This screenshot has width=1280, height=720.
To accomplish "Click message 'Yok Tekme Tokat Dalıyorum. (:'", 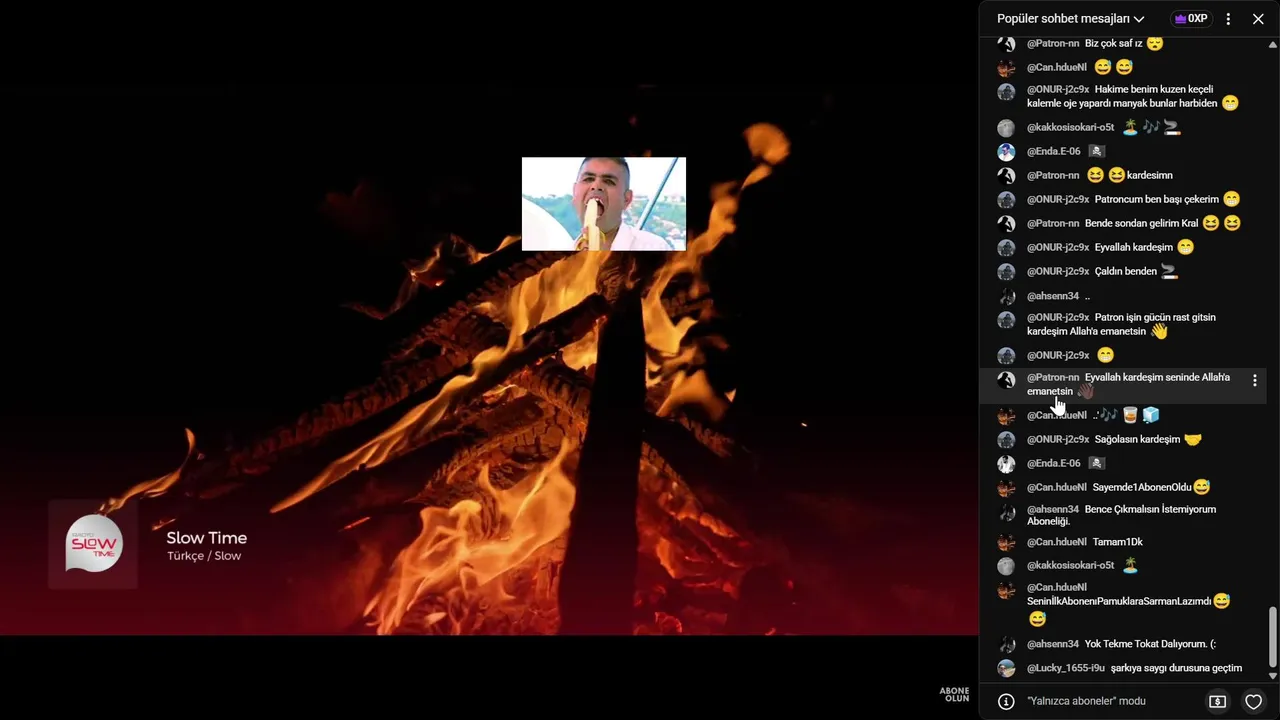I will [x=1150, y=644].
